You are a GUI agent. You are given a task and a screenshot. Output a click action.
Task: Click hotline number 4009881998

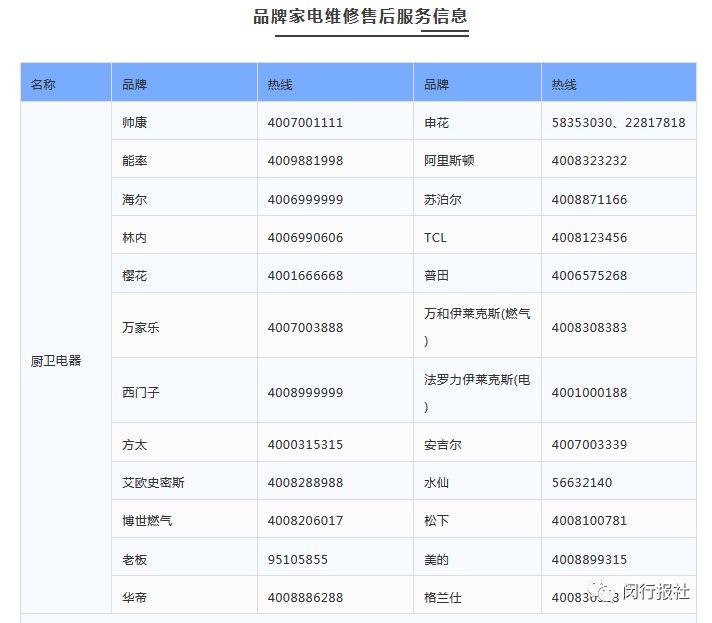305,161
